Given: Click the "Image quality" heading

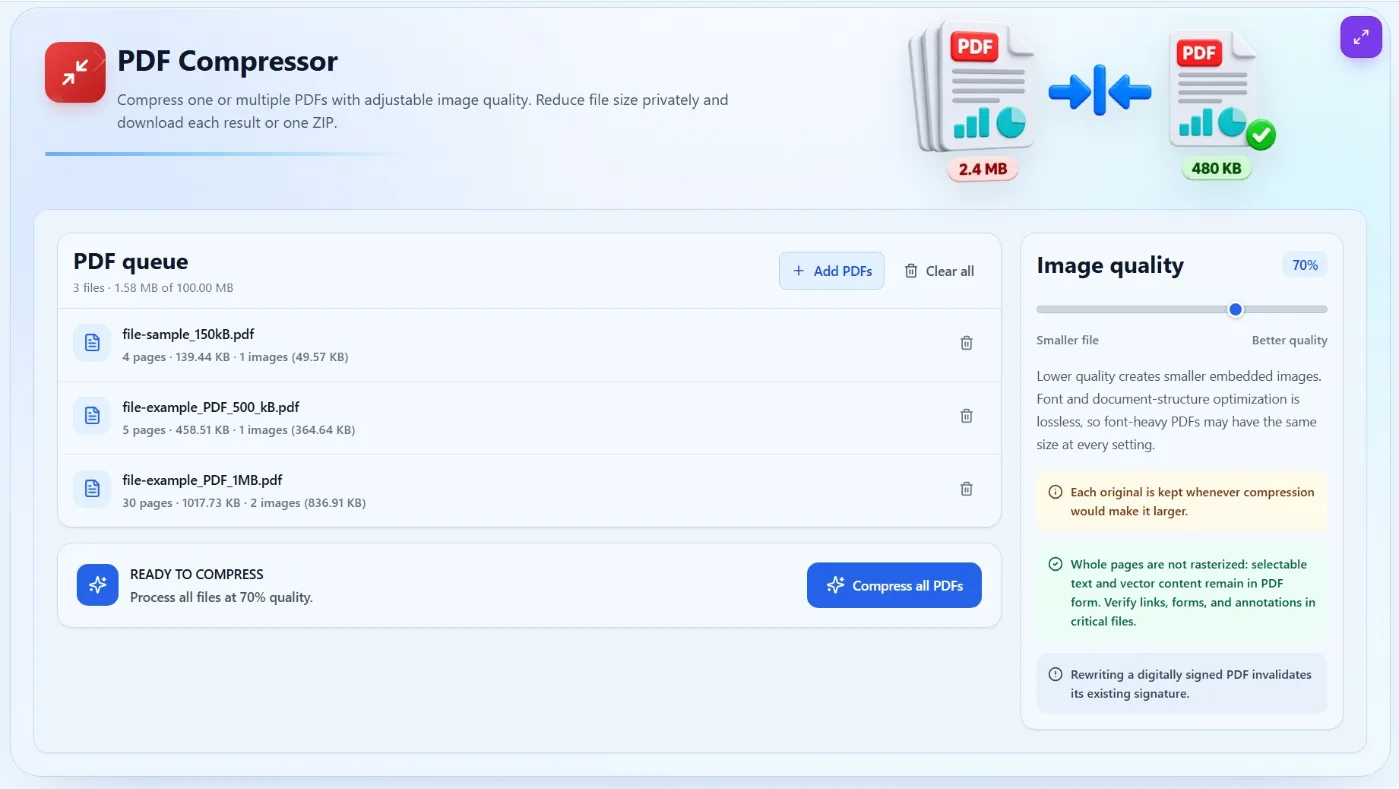Looking at the screenshot, I should tap(1110, 265).
